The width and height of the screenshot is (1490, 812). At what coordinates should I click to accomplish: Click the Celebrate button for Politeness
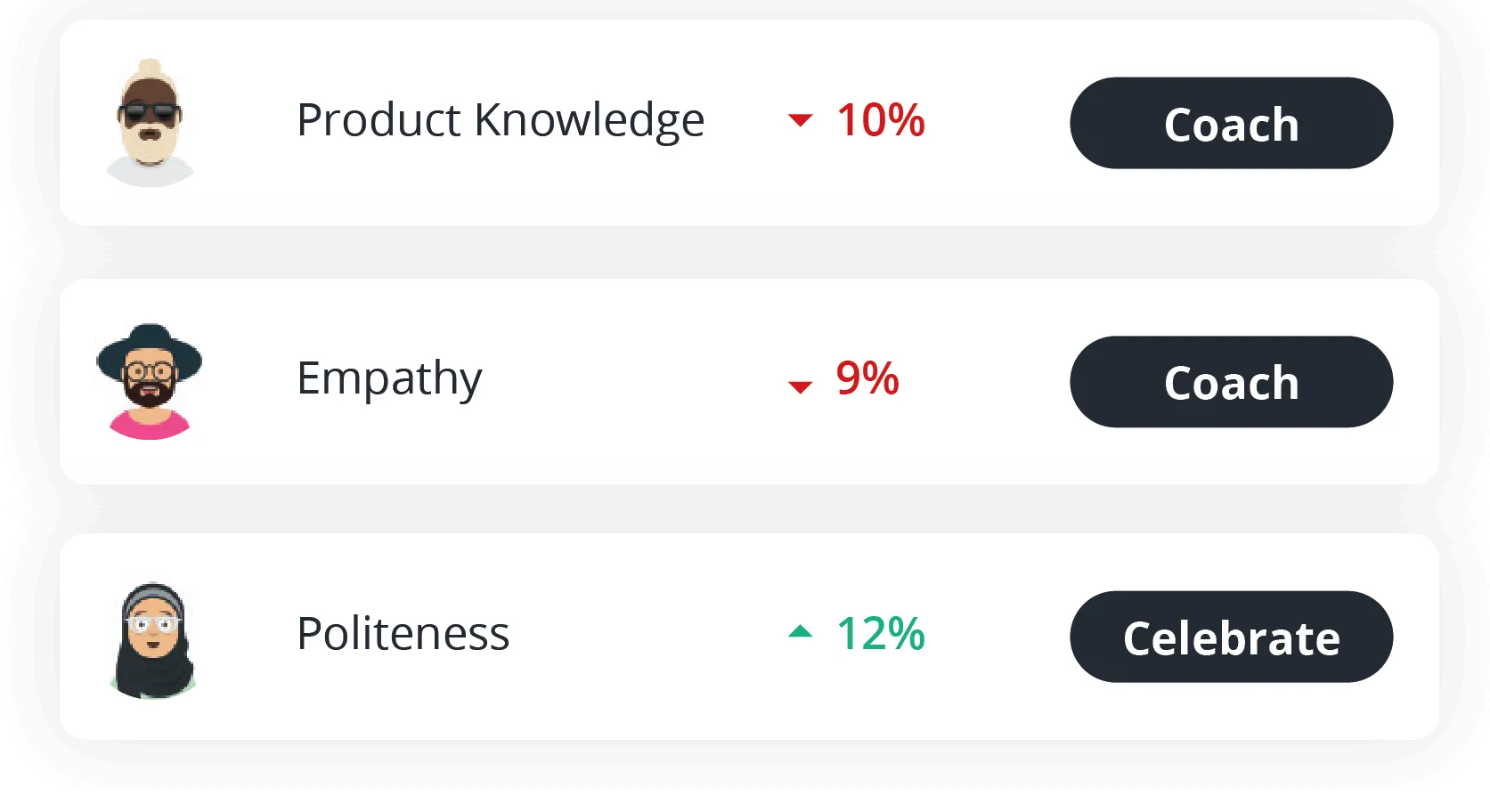(x=1231, y=637)
